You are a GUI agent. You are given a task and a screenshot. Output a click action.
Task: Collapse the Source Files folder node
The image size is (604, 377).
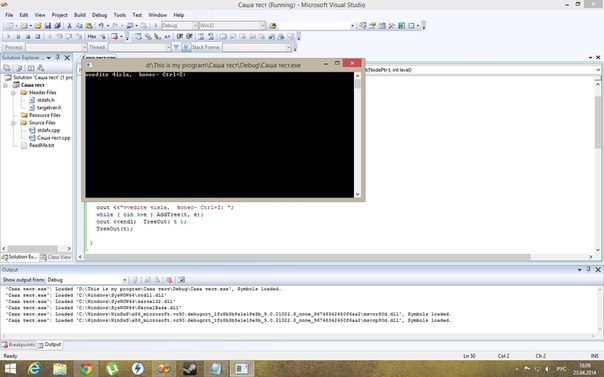coord(13,123)
